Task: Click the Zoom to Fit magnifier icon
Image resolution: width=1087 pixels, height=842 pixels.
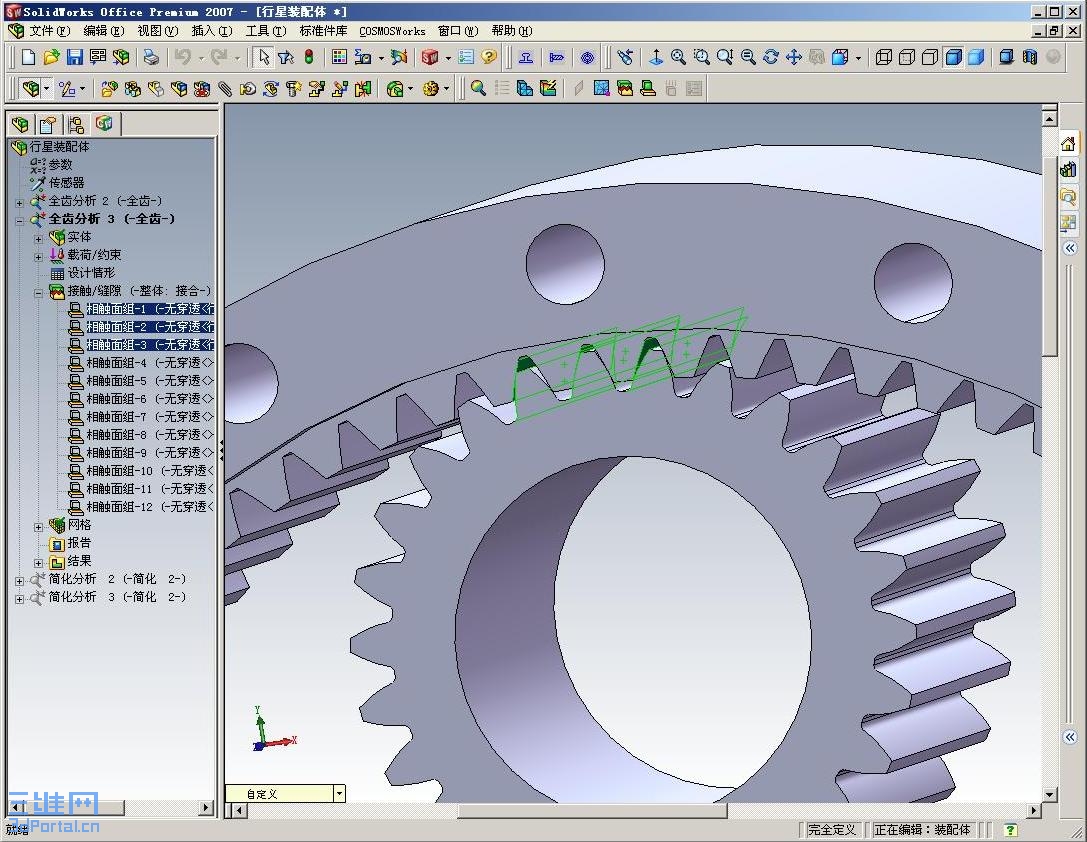Action: coord(679,57)
